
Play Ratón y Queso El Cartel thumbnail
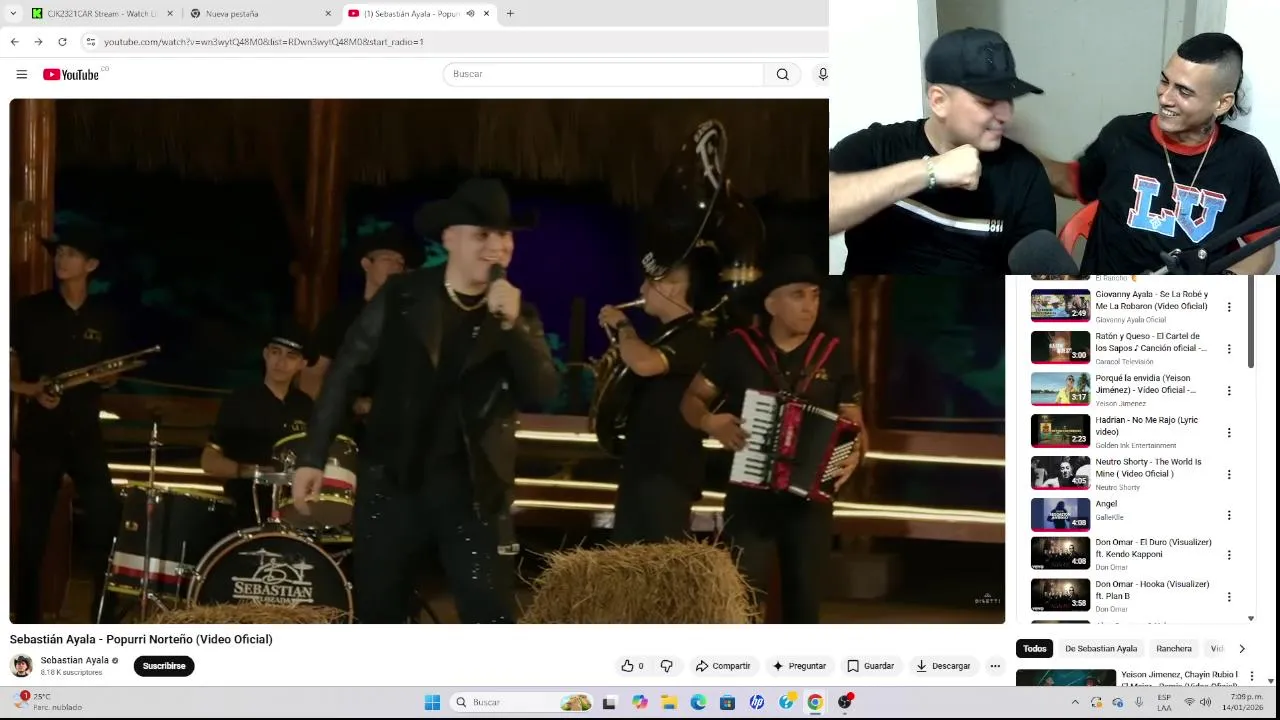tap(1060, 347)
